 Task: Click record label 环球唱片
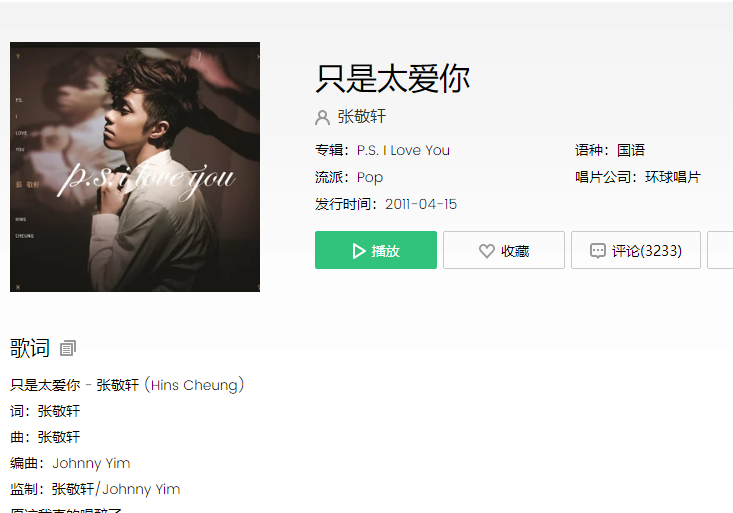click(x=673, y=177)
